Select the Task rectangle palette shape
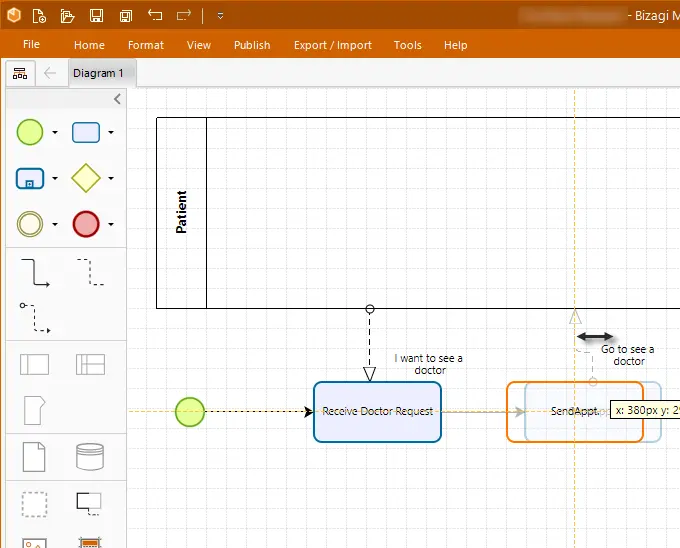The image size is (680, 548). tap(86, 132)
